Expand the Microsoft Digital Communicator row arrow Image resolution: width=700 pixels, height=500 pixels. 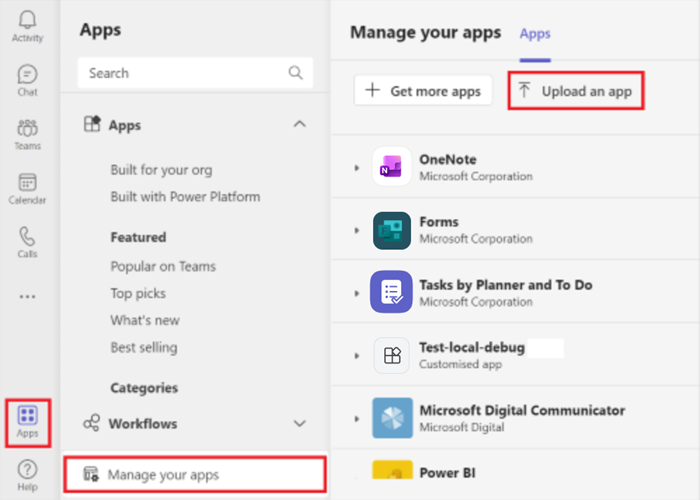point(357,419)
